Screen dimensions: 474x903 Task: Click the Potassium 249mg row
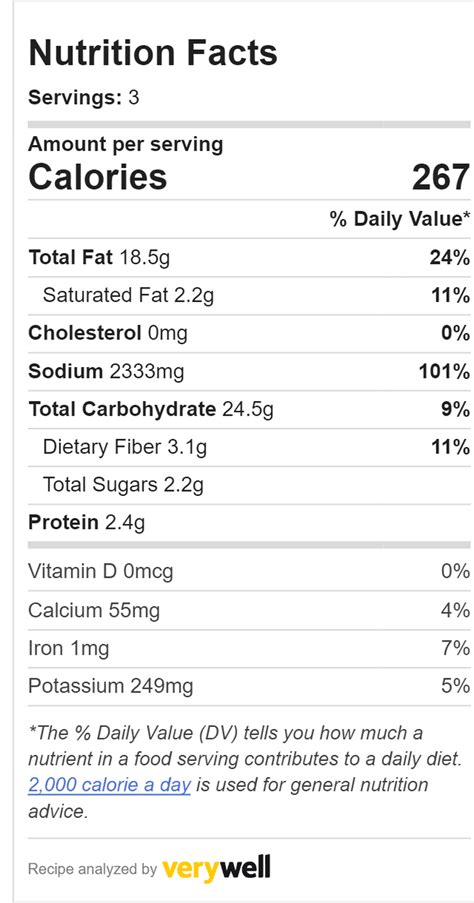249,686
